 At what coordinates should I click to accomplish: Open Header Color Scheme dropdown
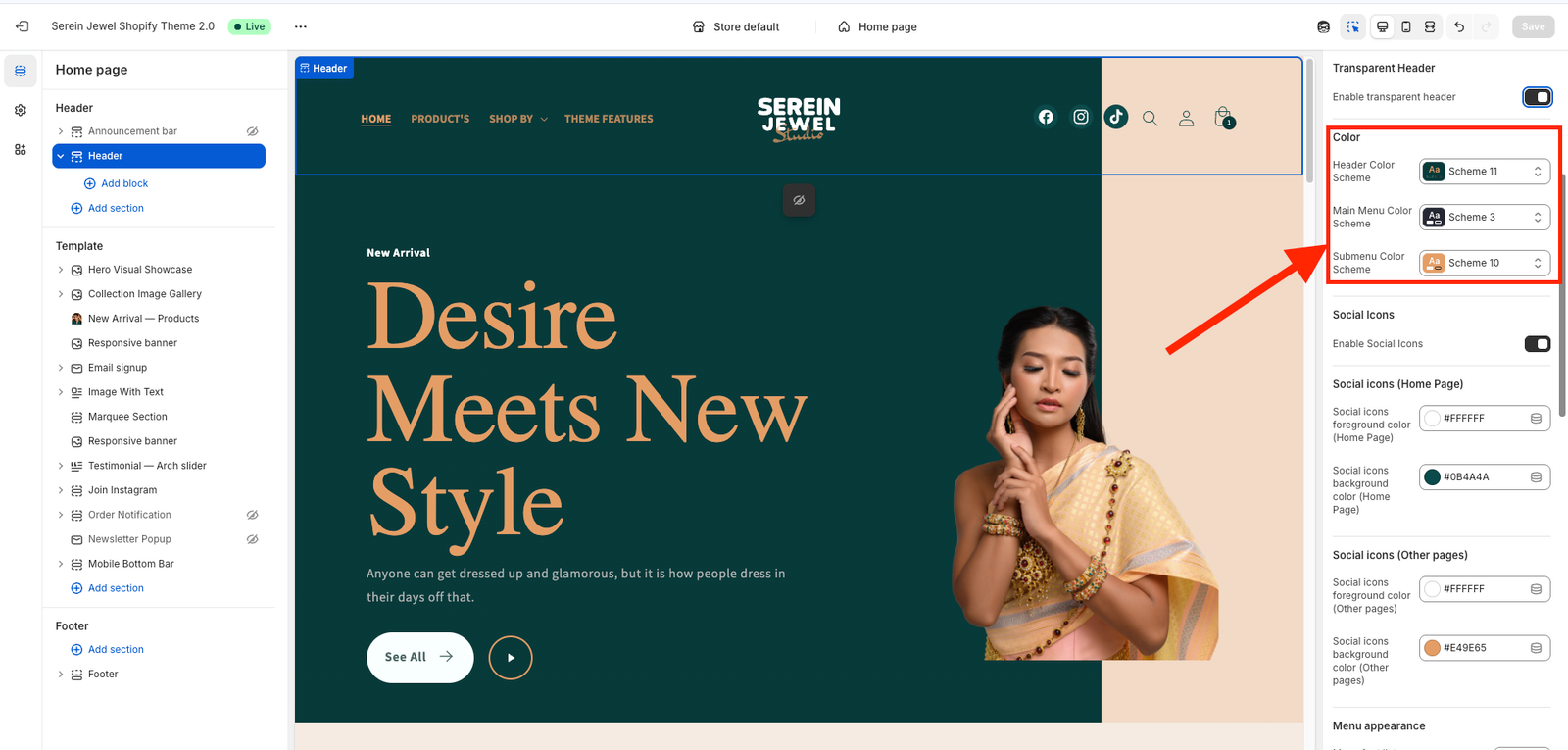1485,172
